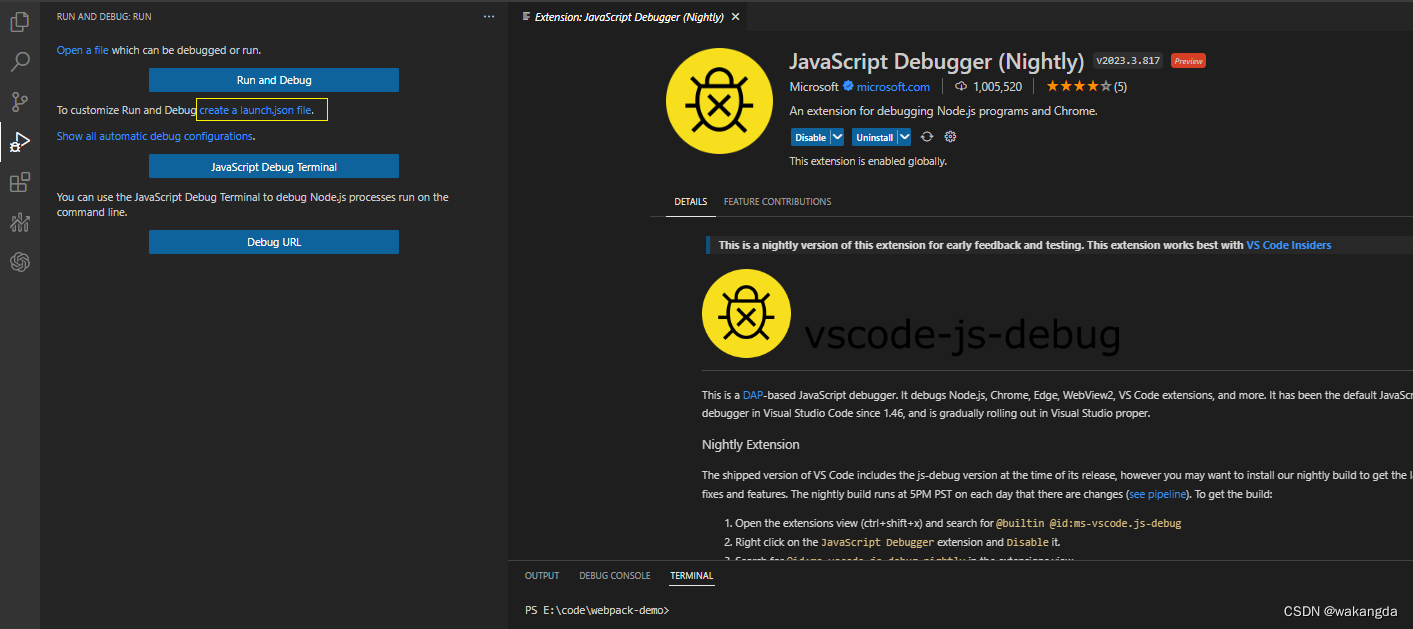Select the Extension: JavaScript Debugger editor tab
The image size is (1413, 629).
pos(629,17)
